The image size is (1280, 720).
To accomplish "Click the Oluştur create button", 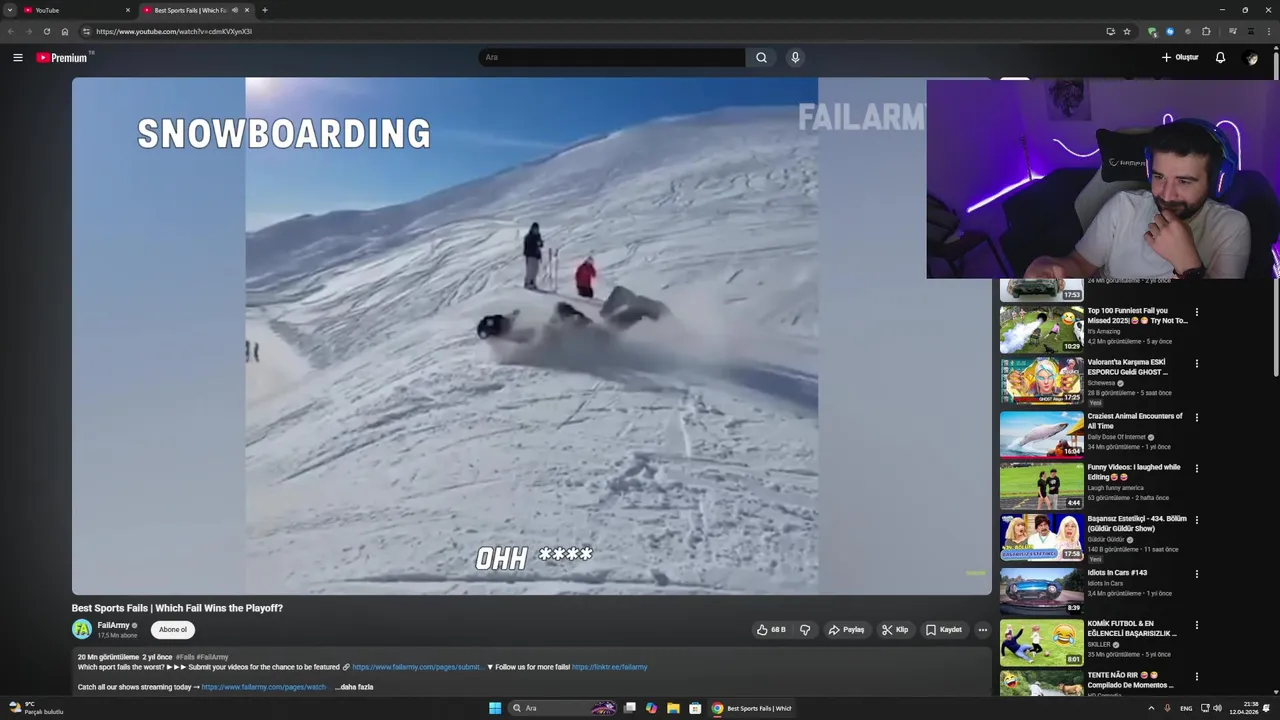I will click(1180, 58).
